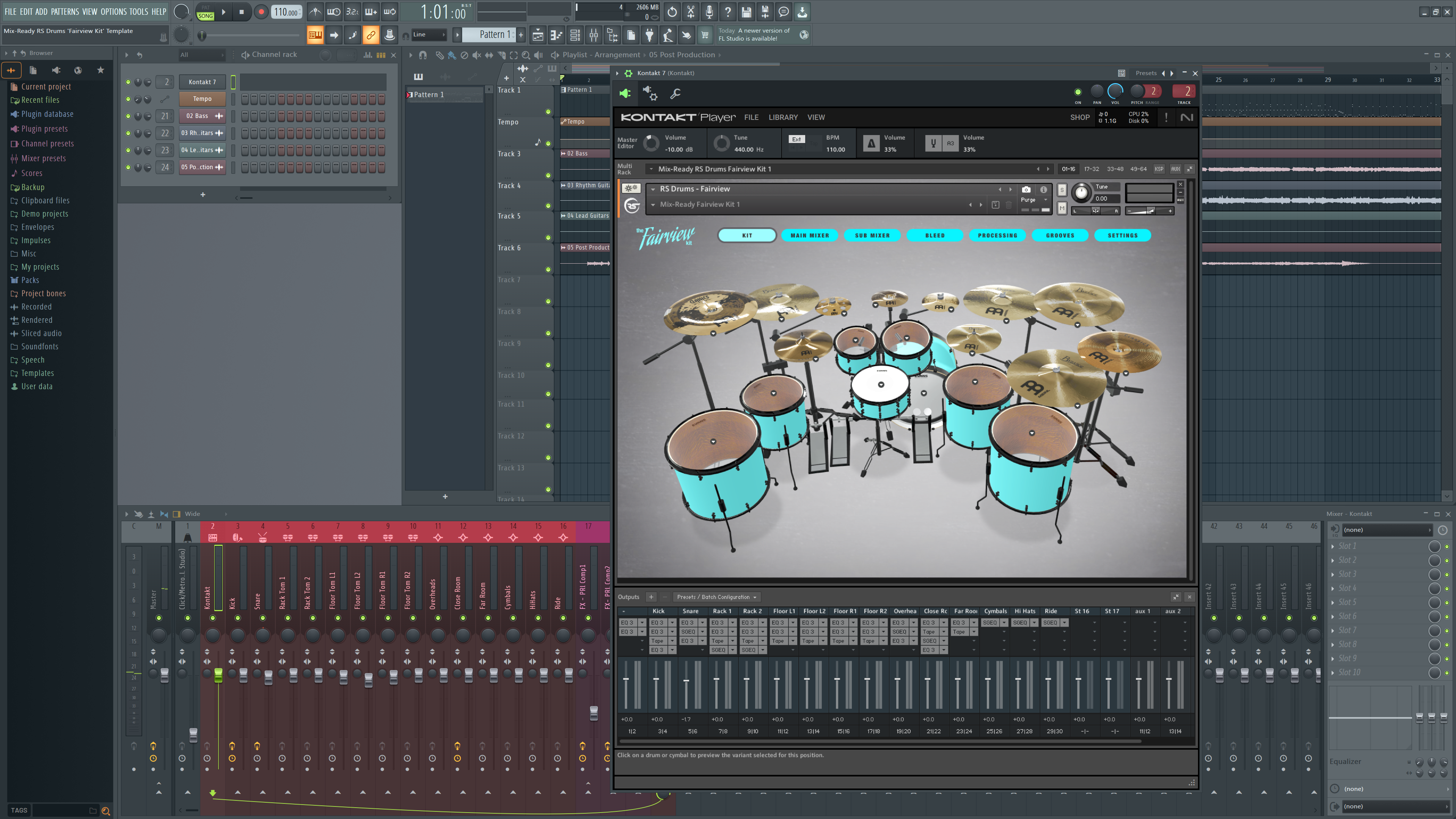1456x819 pixels.
Task: Switch to the MAIN MIXER tab
Action: point(809,235)
